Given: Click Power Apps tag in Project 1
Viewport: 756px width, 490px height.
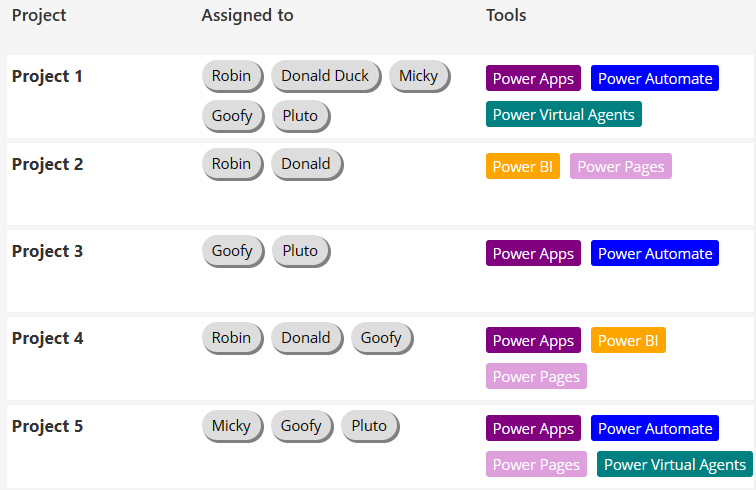Looking at the screenshot, I should (533, 78).
